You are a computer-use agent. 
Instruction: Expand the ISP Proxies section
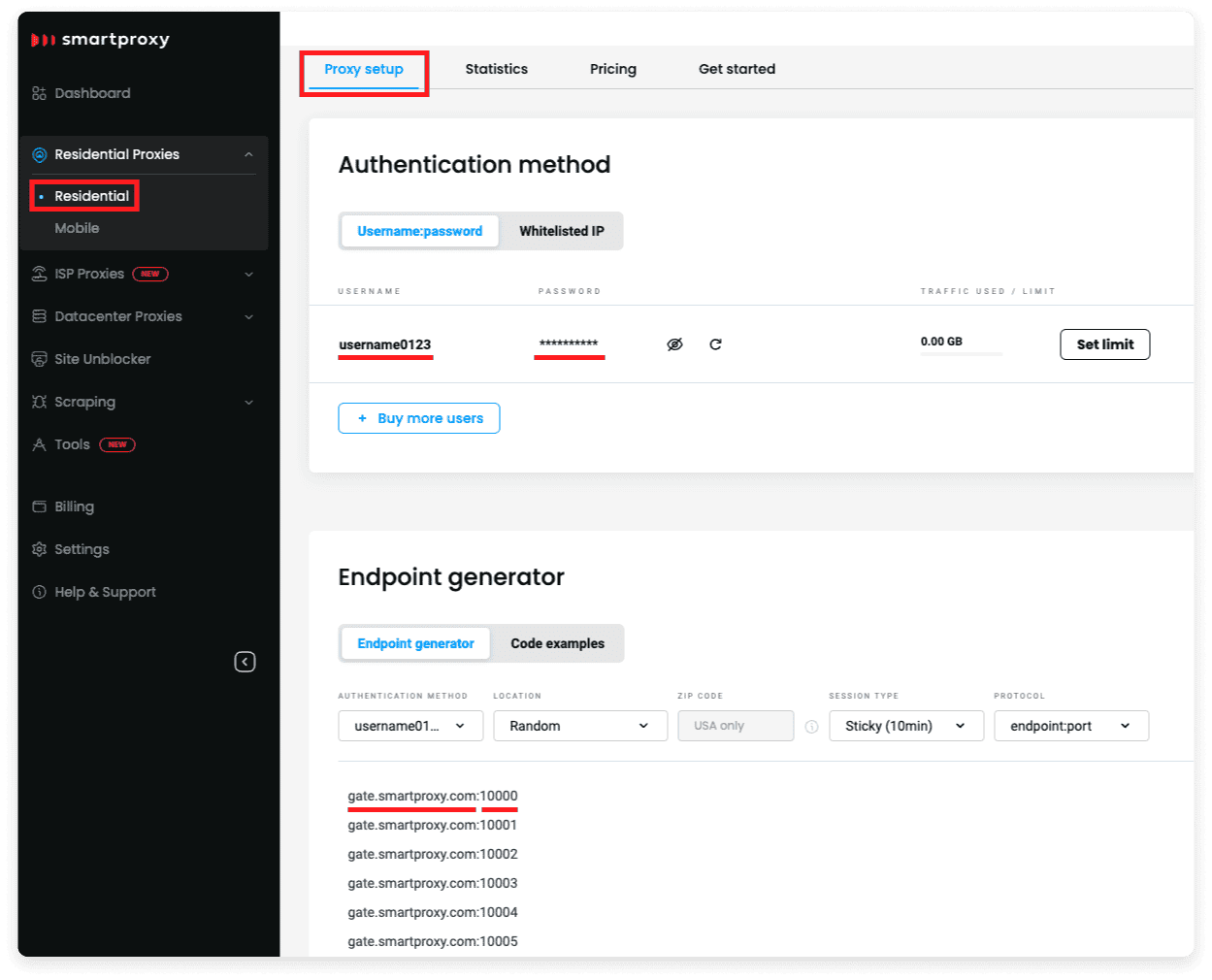[x=248, y=274]
